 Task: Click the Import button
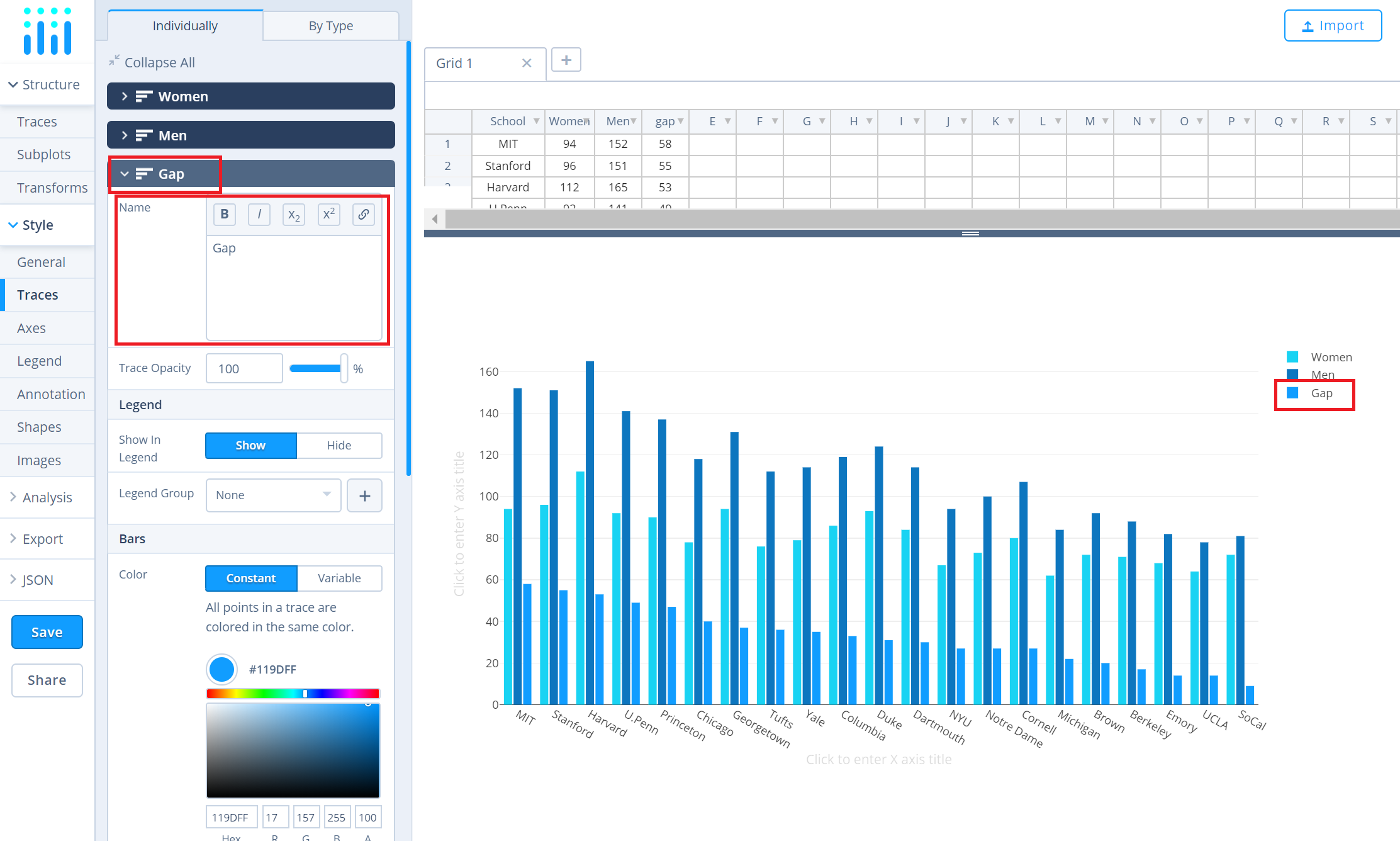coord(1333,26)
